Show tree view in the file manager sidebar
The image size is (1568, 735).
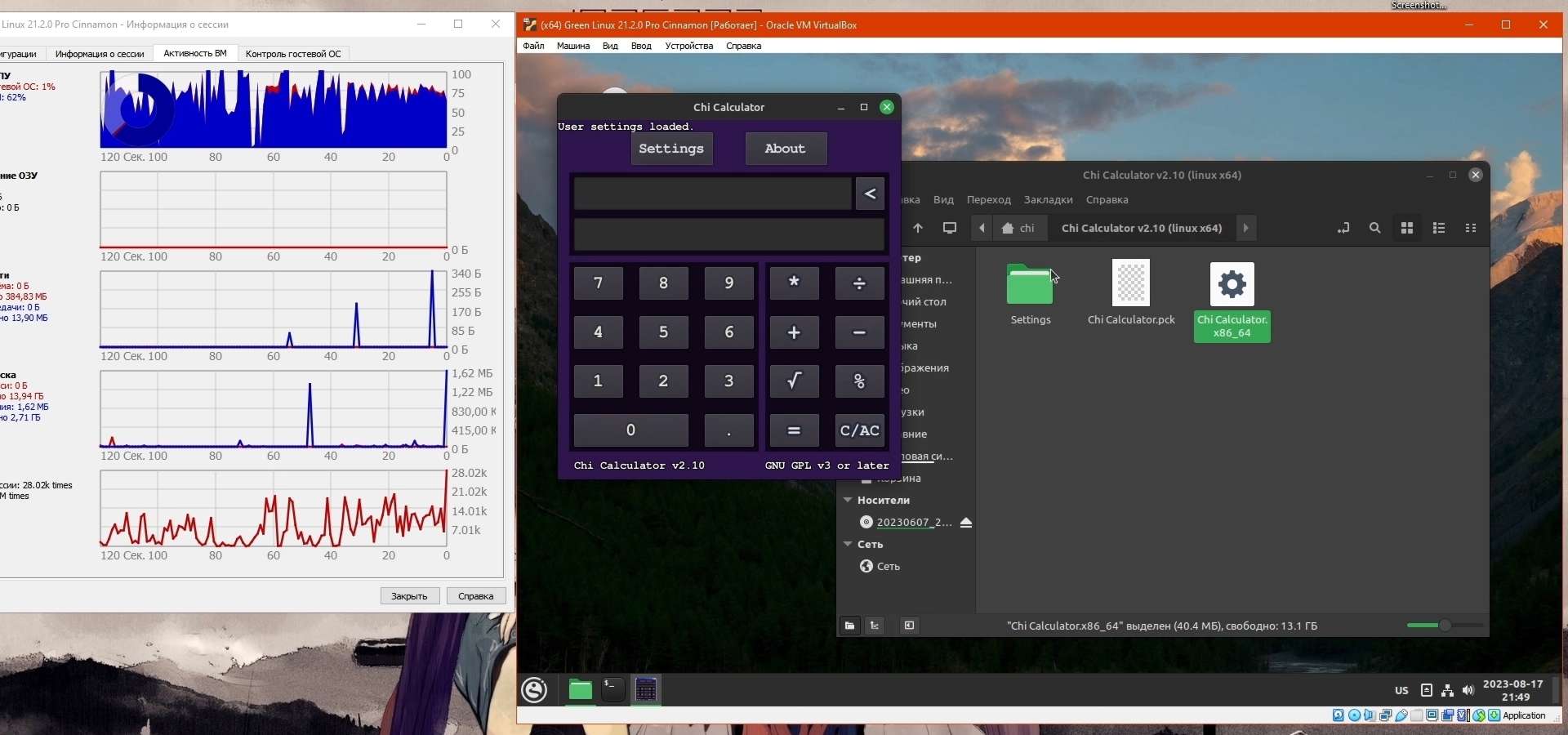click(x=875, y=626)
